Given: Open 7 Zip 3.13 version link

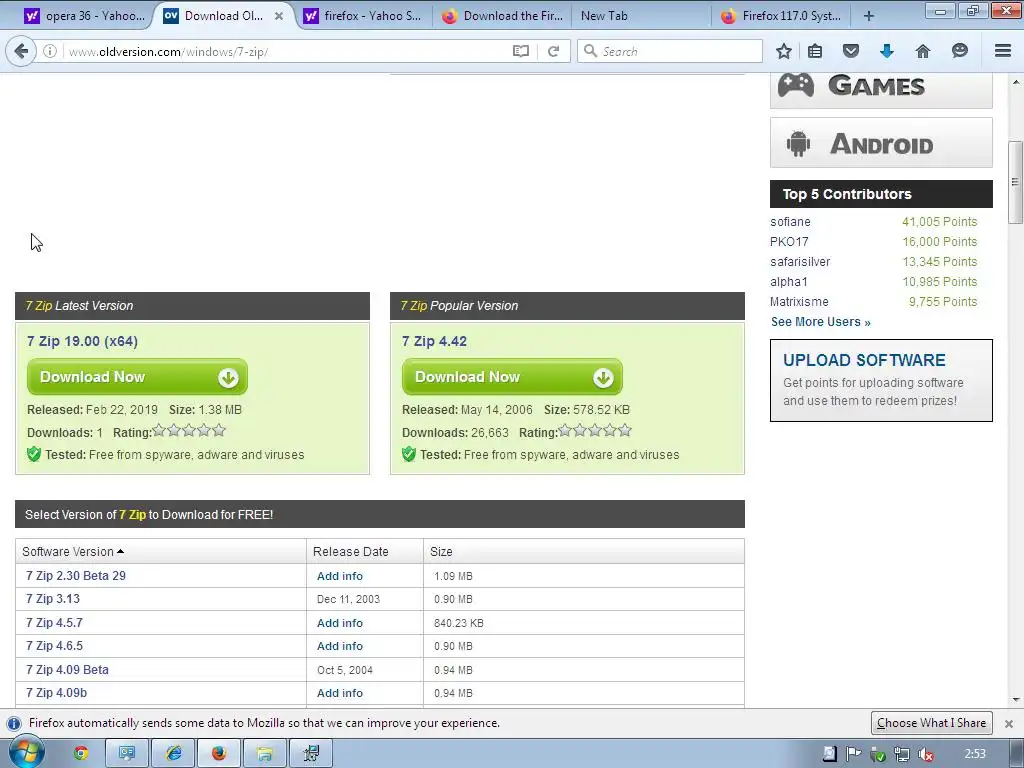Looking at the screenshot, I should pyautogui.click(x=53, y=598).
